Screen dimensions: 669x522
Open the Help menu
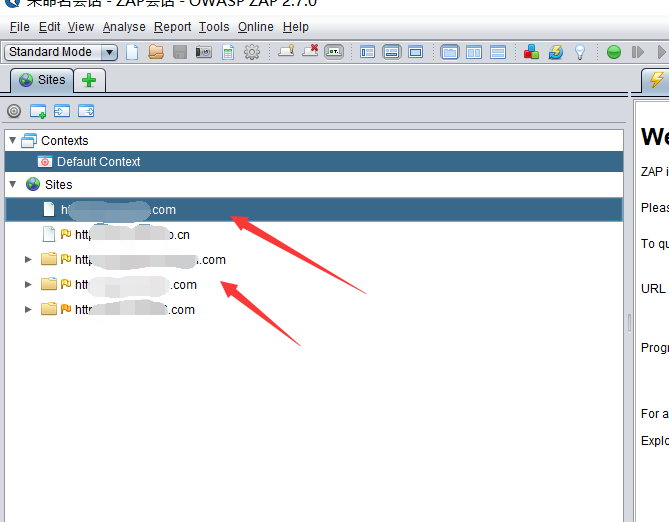296,27
